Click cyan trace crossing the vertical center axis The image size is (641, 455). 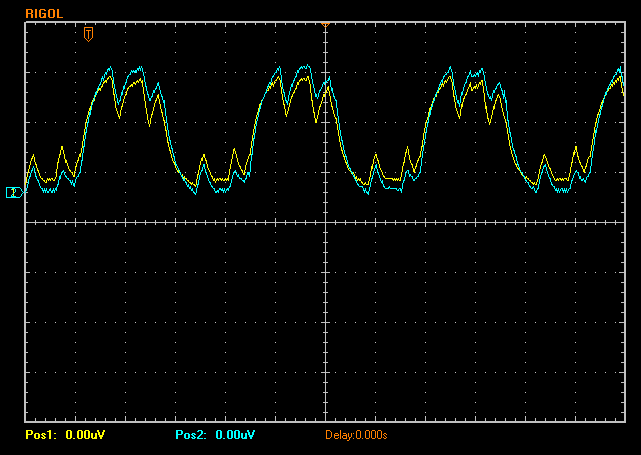click(326, 84)
